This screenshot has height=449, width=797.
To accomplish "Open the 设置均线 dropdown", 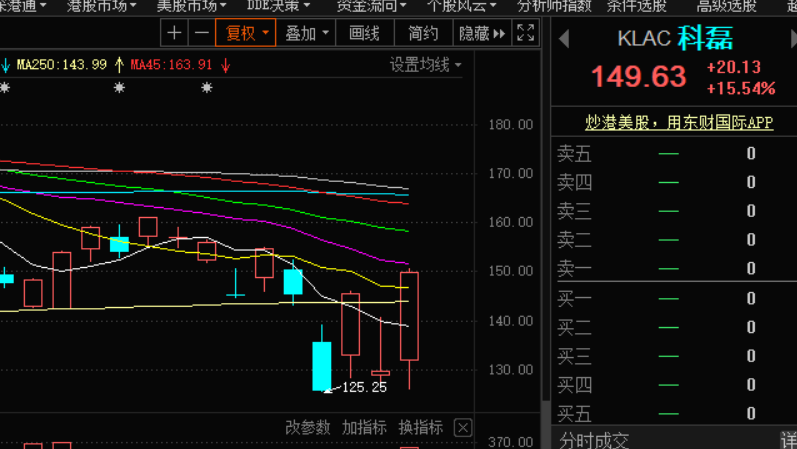I will [425, 65].
